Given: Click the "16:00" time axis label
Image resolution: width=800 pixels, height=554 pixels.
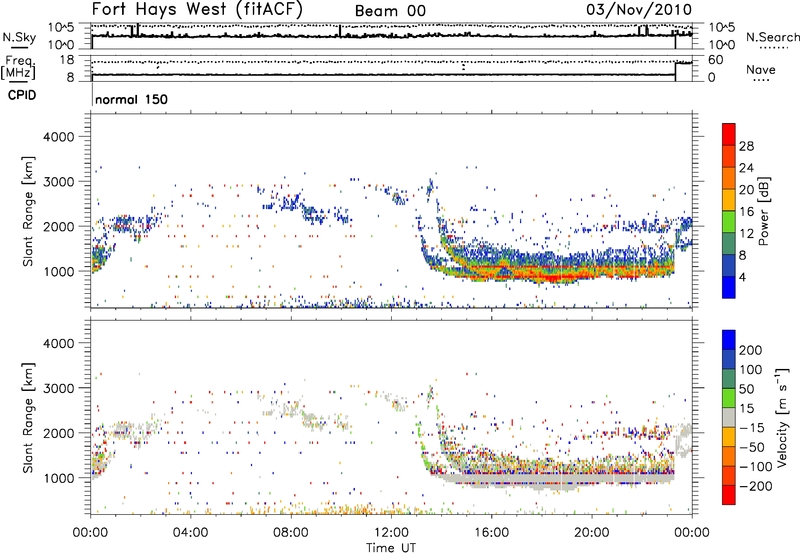Looking at the screenshot, I should 491,533.
